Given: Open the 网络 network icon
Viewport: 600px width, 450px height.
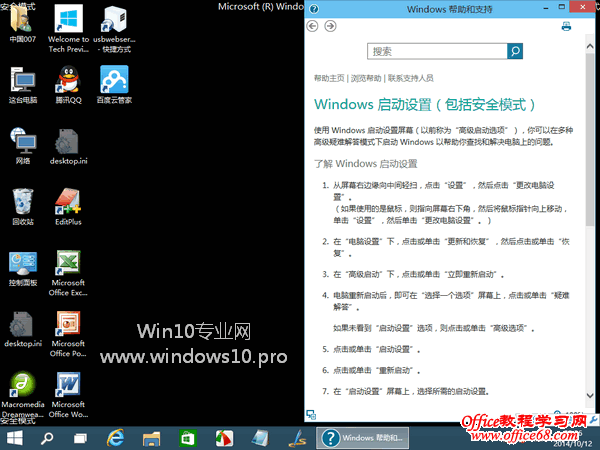Looking at the screenshot, I should tap(23, 146).
